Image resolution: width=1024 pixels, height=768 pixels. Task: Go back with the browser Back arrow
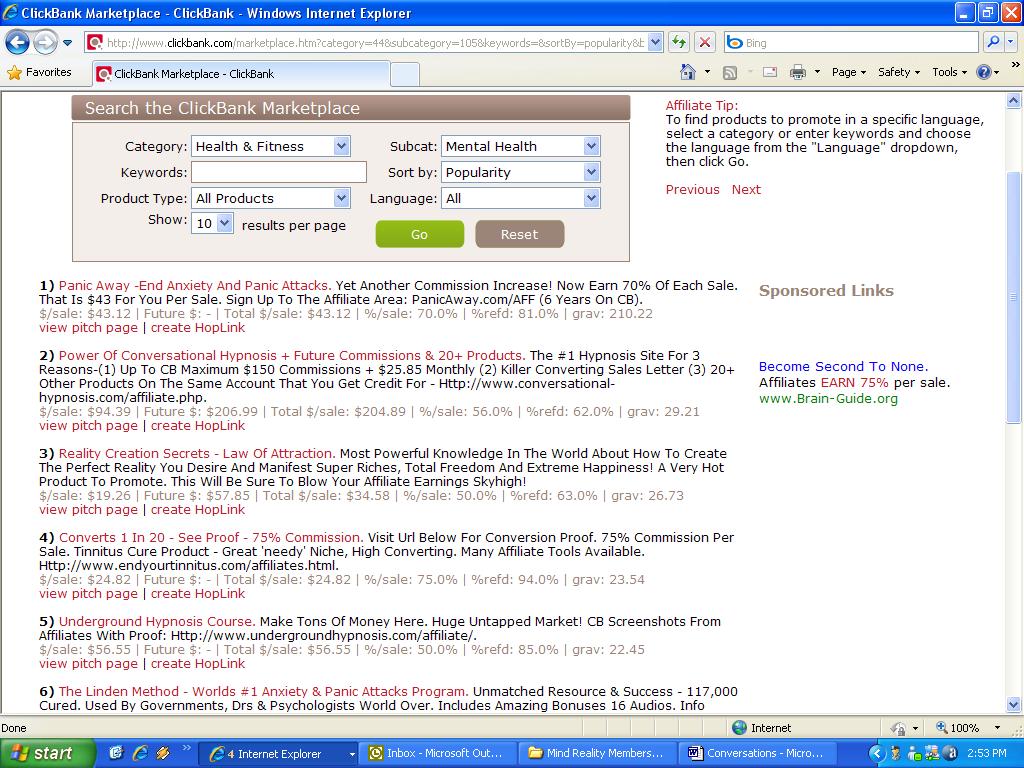16,43
